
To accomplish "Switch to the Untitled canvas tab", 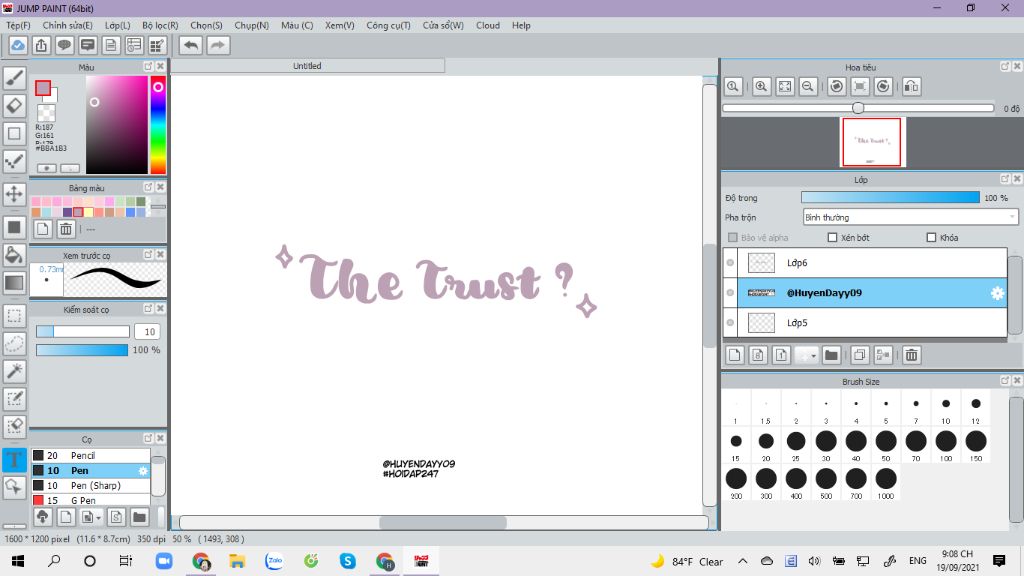I will tap(307, 66).
